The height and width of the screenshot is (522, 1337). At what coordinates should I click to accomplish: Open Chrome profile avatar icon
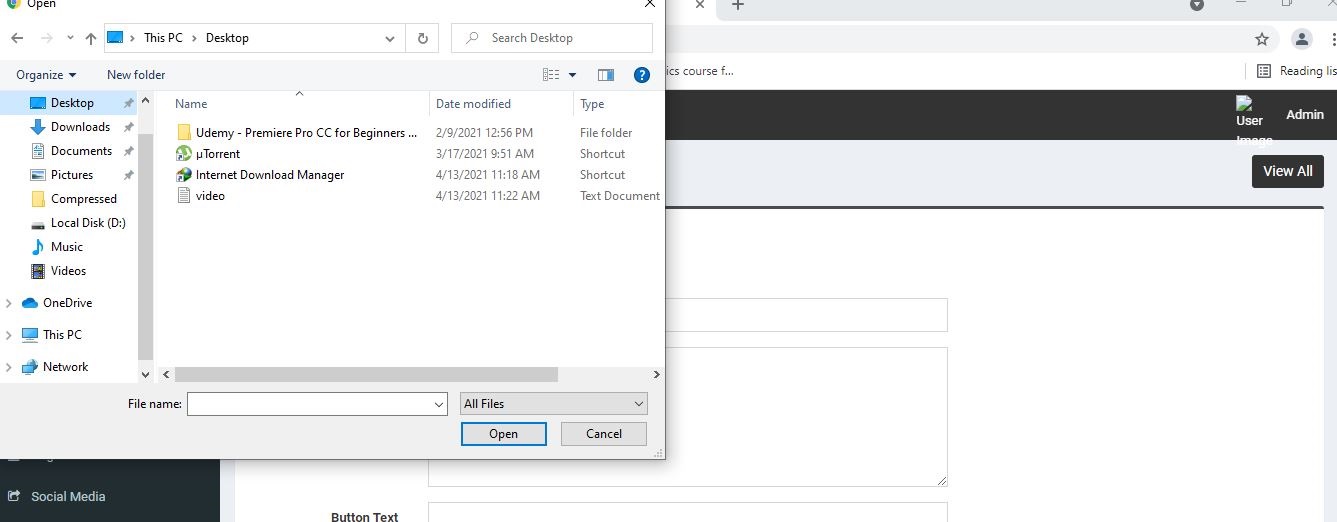pyautogui.click(x=1301, y=39)
